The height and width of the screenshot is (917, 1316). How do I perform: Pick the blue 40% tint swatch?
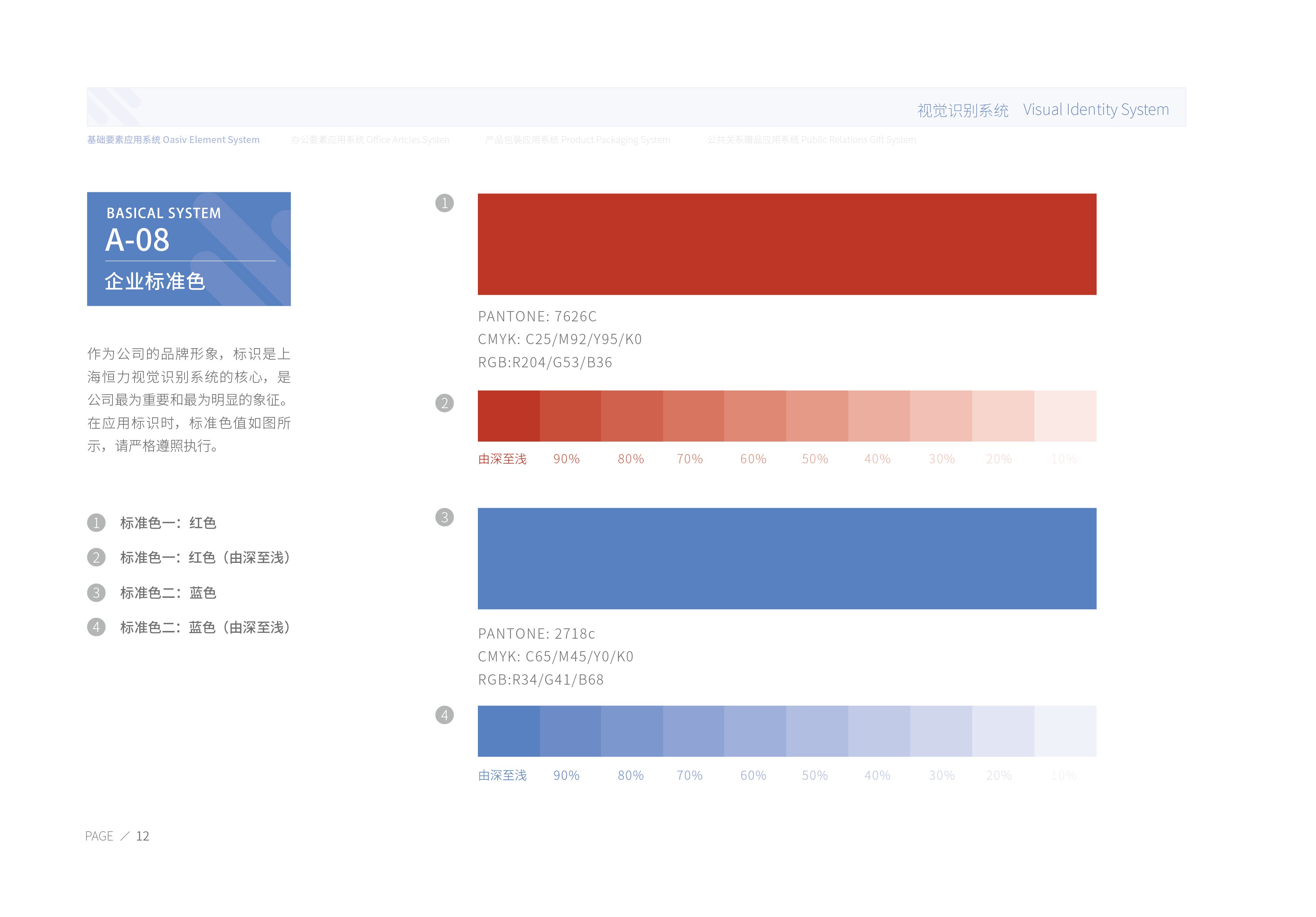tap(879, 731)
